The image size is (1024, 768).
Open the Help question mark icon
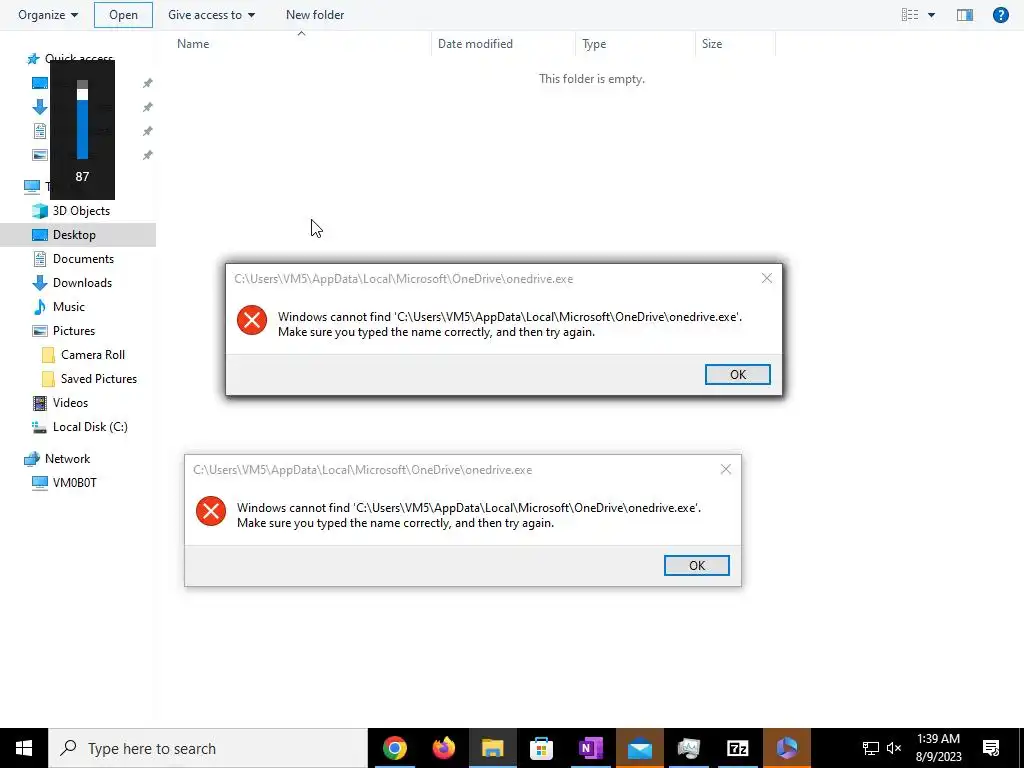point(1000,14)
